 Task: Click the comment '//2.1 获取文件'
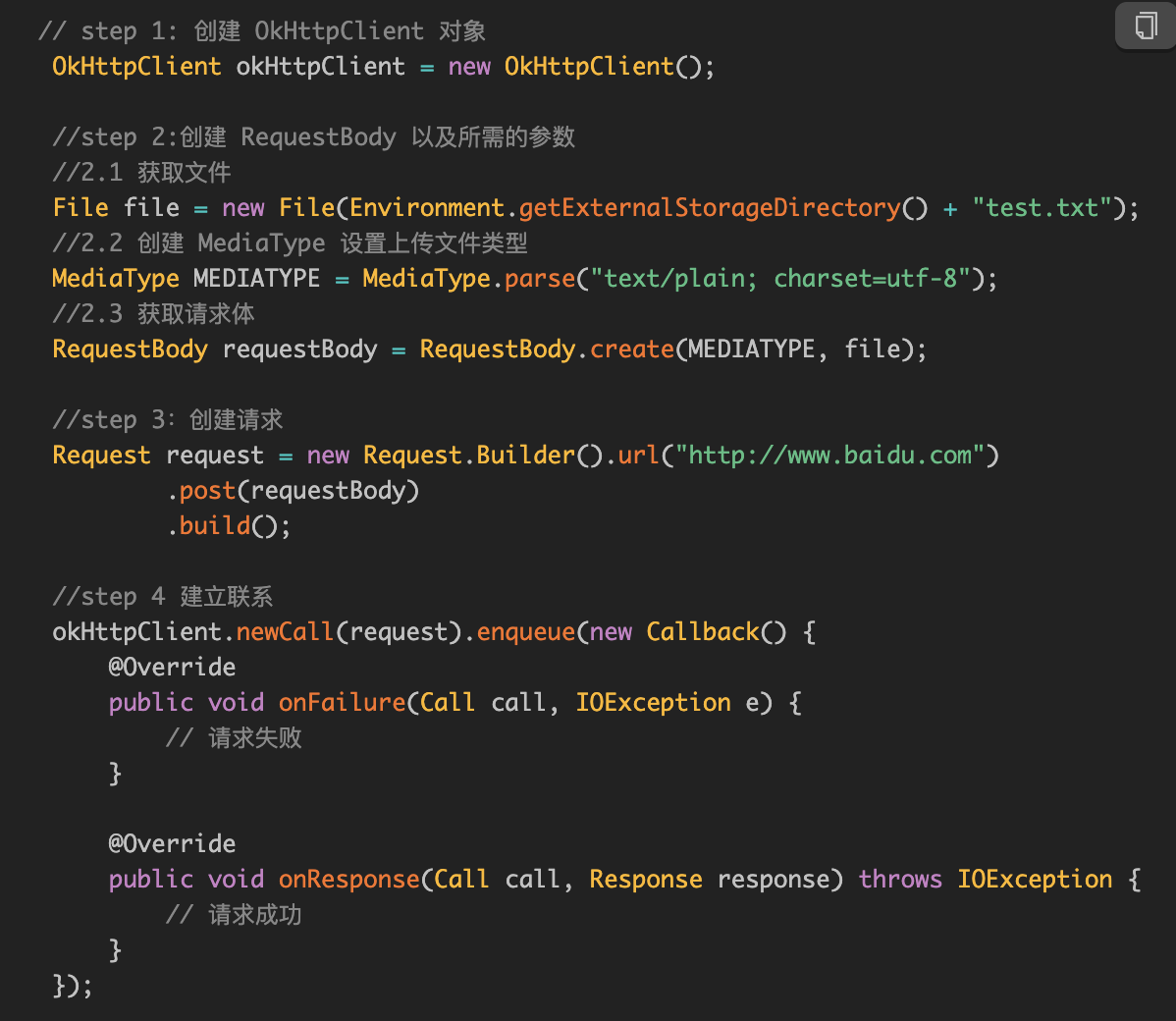141,173
